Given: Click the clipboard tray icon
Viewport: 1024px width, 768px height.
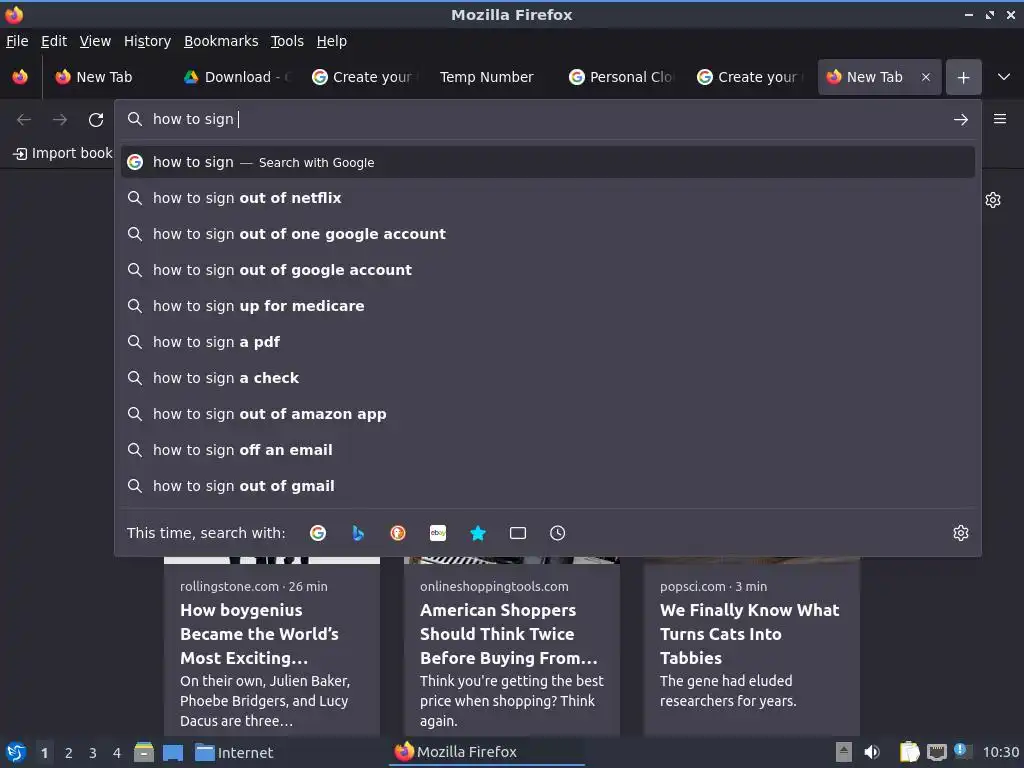Looking at the screenshot, I should [909, 752].
